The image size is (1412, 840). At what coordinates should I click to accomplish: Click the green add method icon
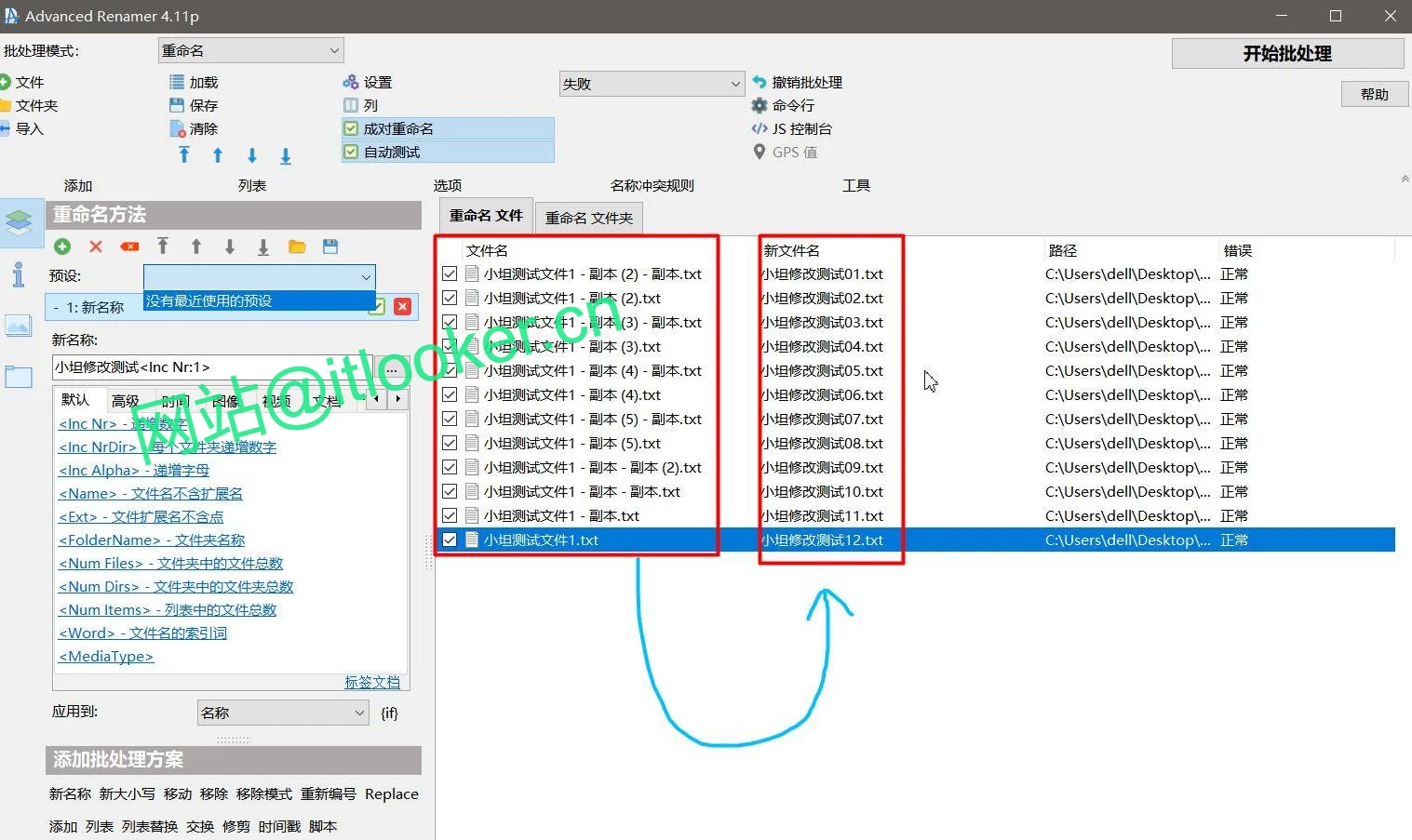click(x=62, y=247)
